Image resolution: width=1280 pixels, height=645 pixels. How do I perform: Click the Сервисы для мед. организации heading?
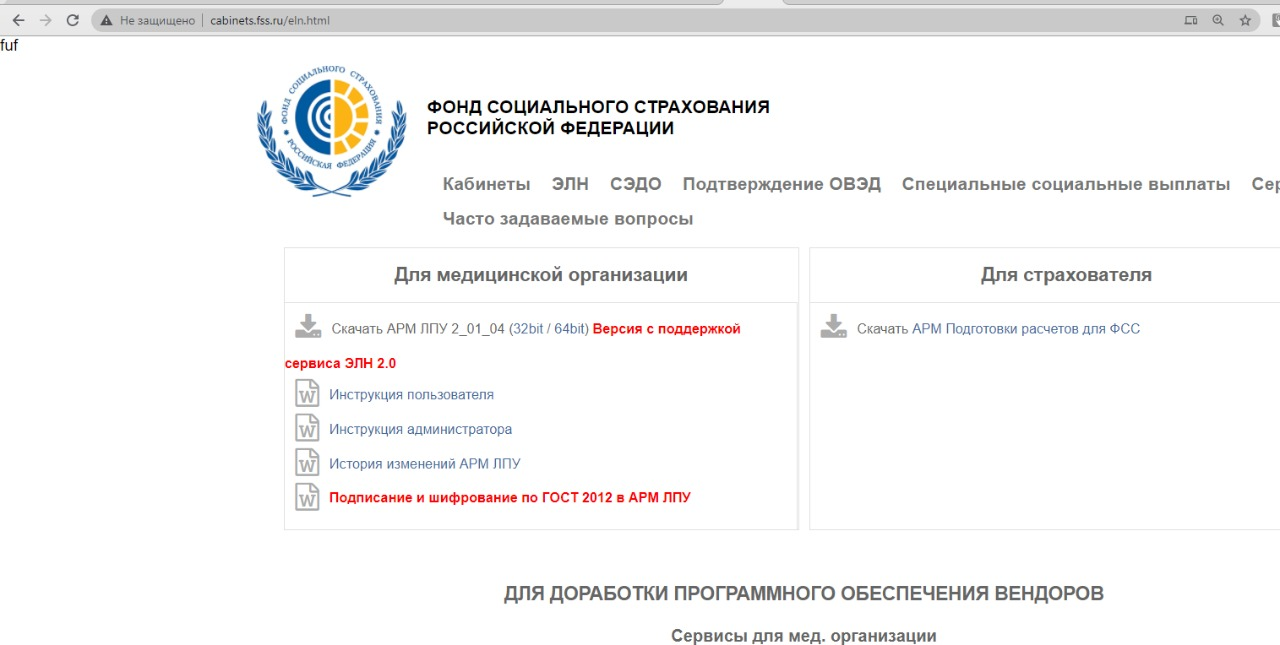804,636
